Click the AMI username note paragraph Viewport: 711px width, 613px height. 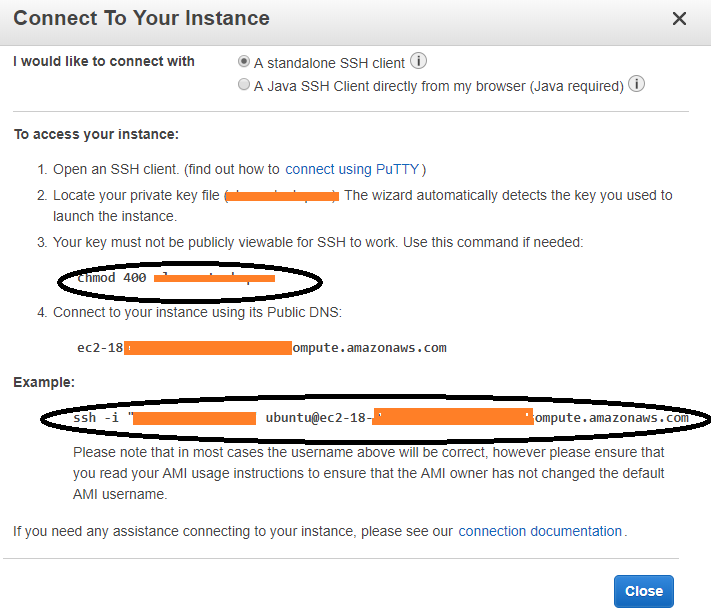[x=368, y=473]
